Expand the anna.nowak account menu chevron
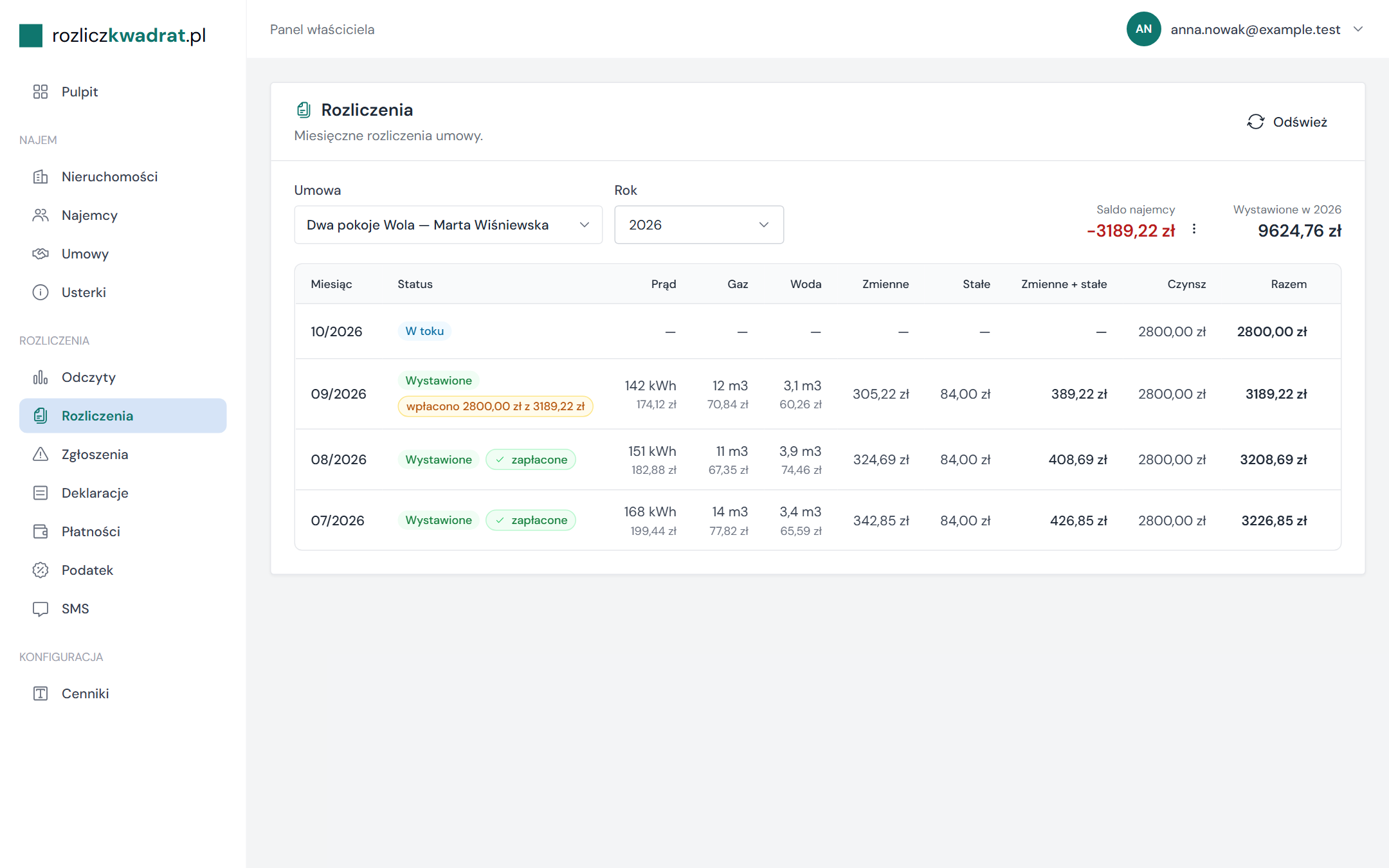This screenshot has height=868, width=1389. [1358, 30]
